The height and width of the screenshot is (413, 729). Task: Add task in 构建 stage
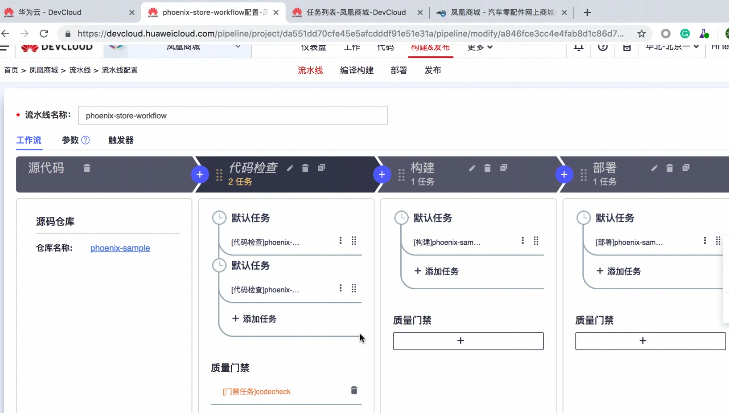tap(437, 271)
